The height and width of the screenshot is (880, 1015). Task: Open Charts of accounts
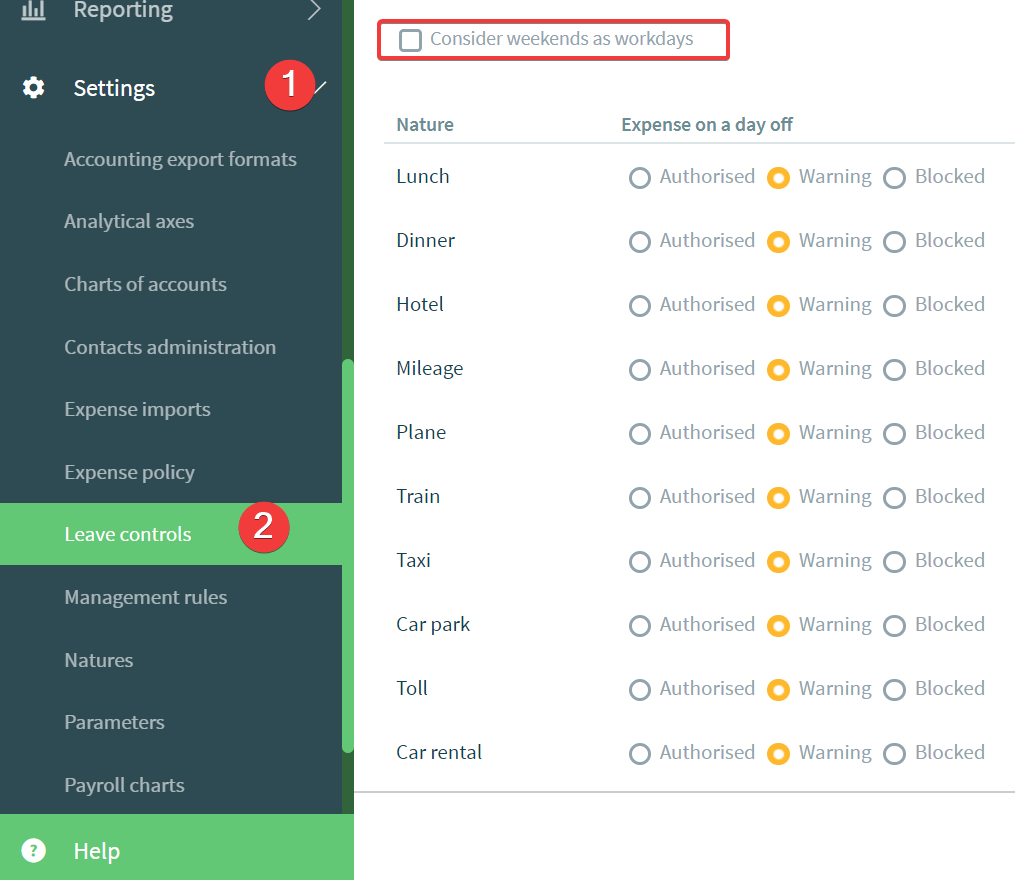pyautogui.click(x=146, y=284)
